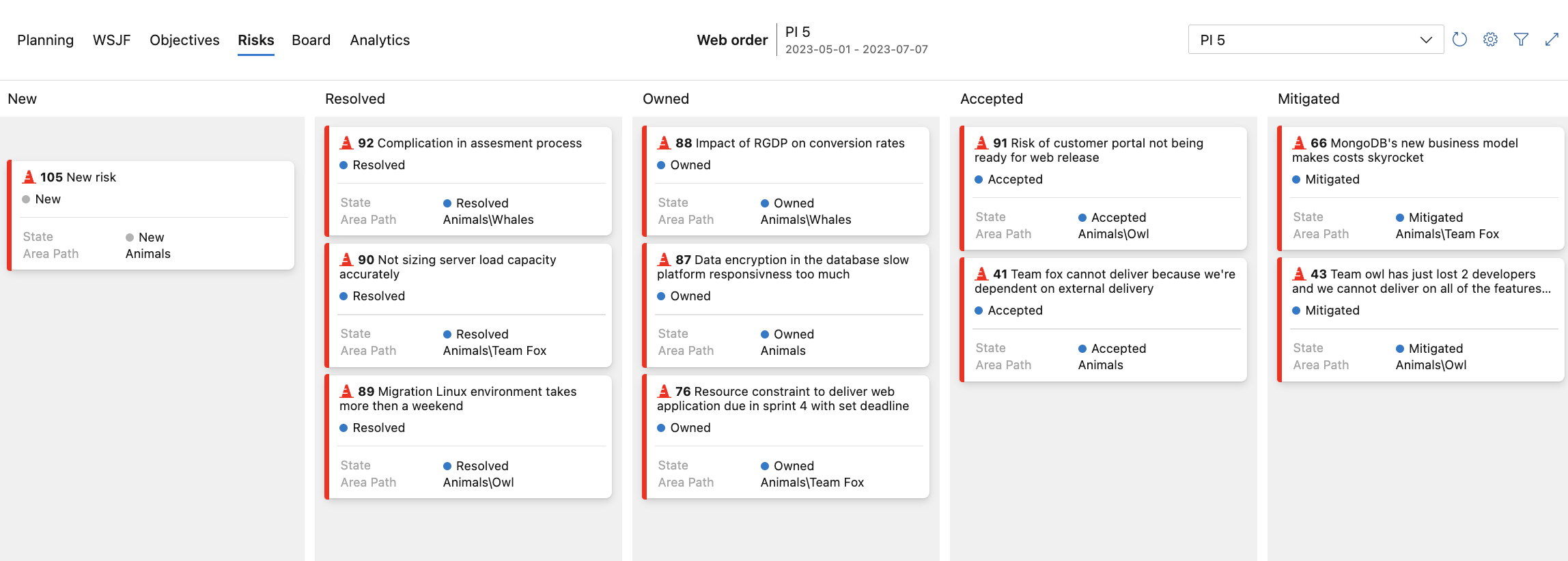
Task: Switch to the Planning tab
Action: (45, 40)
